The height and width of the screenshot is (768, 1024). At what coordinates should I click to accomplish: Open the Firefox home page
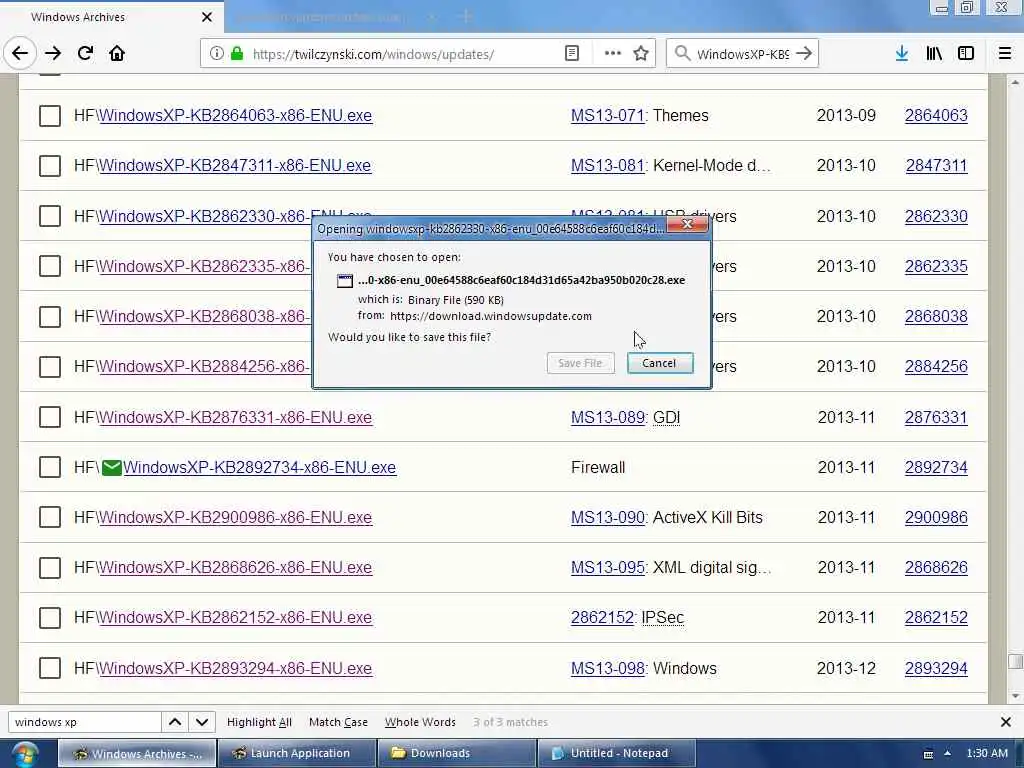click(117, 54)
